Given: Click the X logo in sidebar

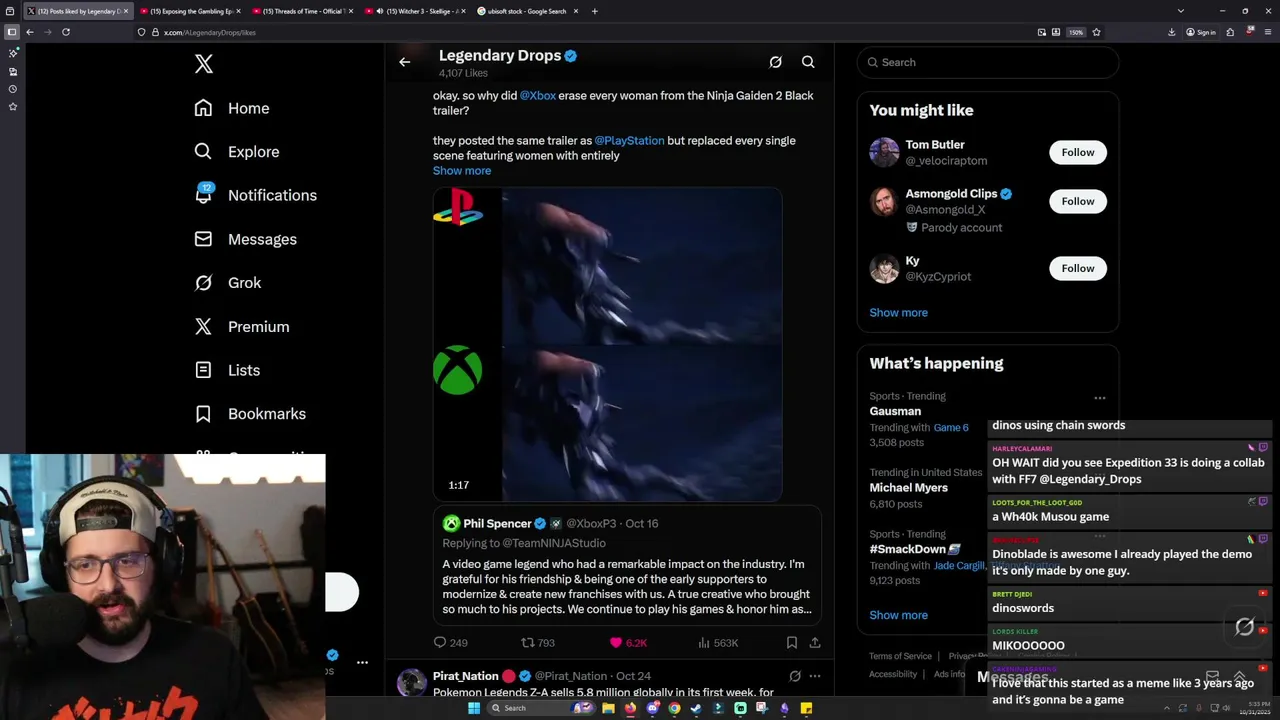Looking at the screenshot, I should 204,64.
